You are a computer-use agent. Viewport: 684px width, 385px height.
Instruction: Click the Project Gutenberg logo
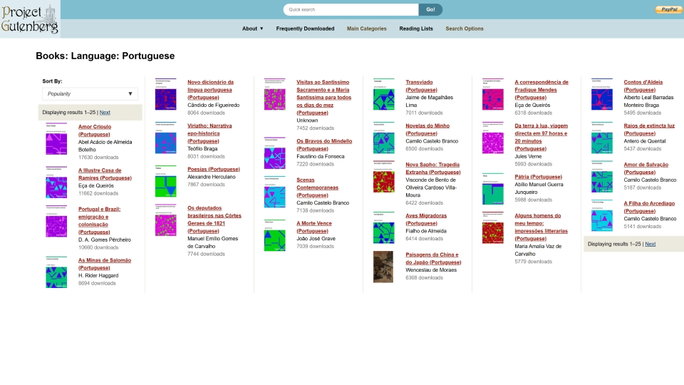pos(30,19)
